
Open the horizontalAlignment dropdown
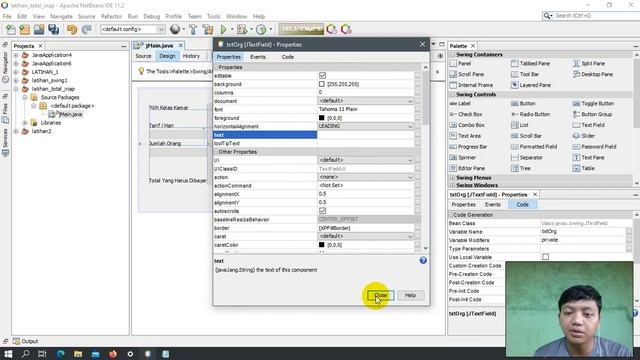pyautogui.click(x=410, y=127)
